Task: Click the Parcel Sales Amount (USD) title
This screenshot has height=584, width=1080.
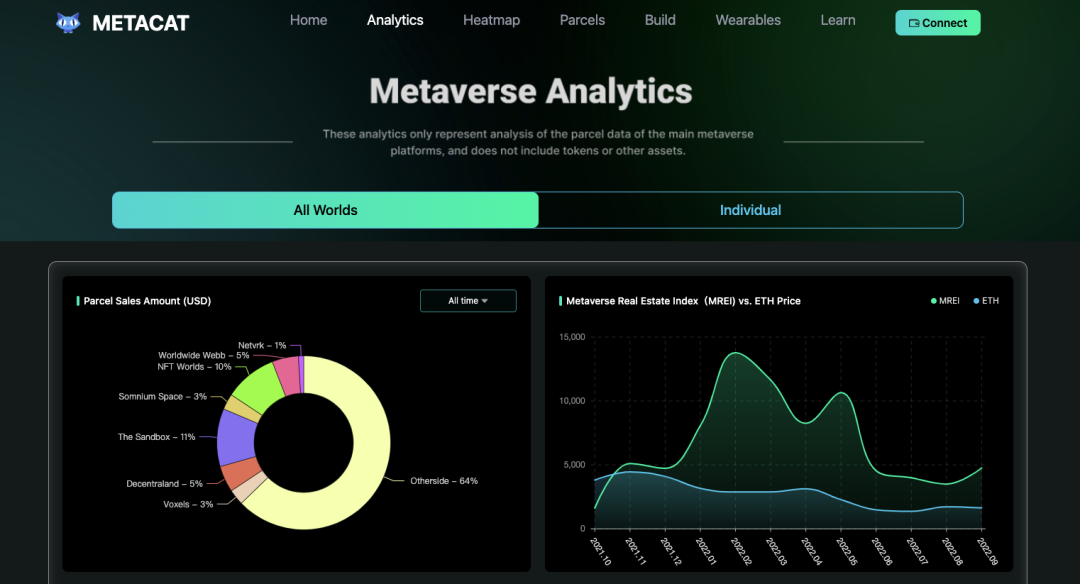Action: pos(147,301)
